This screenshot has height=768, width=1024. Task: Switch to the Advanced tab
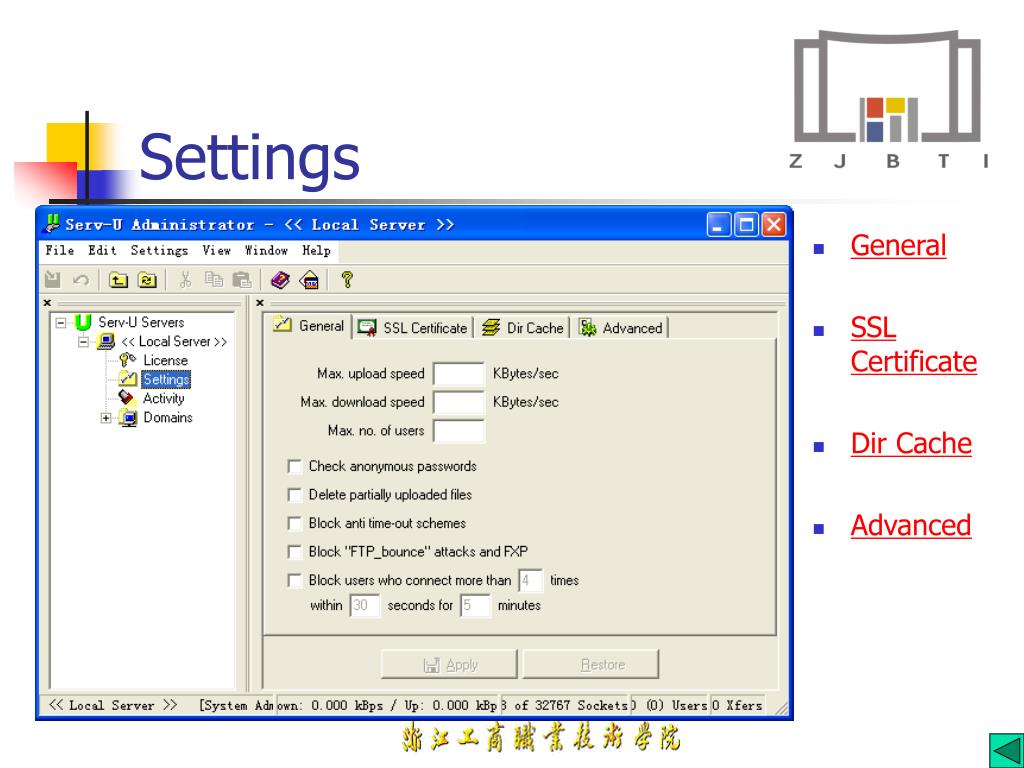(x=621, y=328)
